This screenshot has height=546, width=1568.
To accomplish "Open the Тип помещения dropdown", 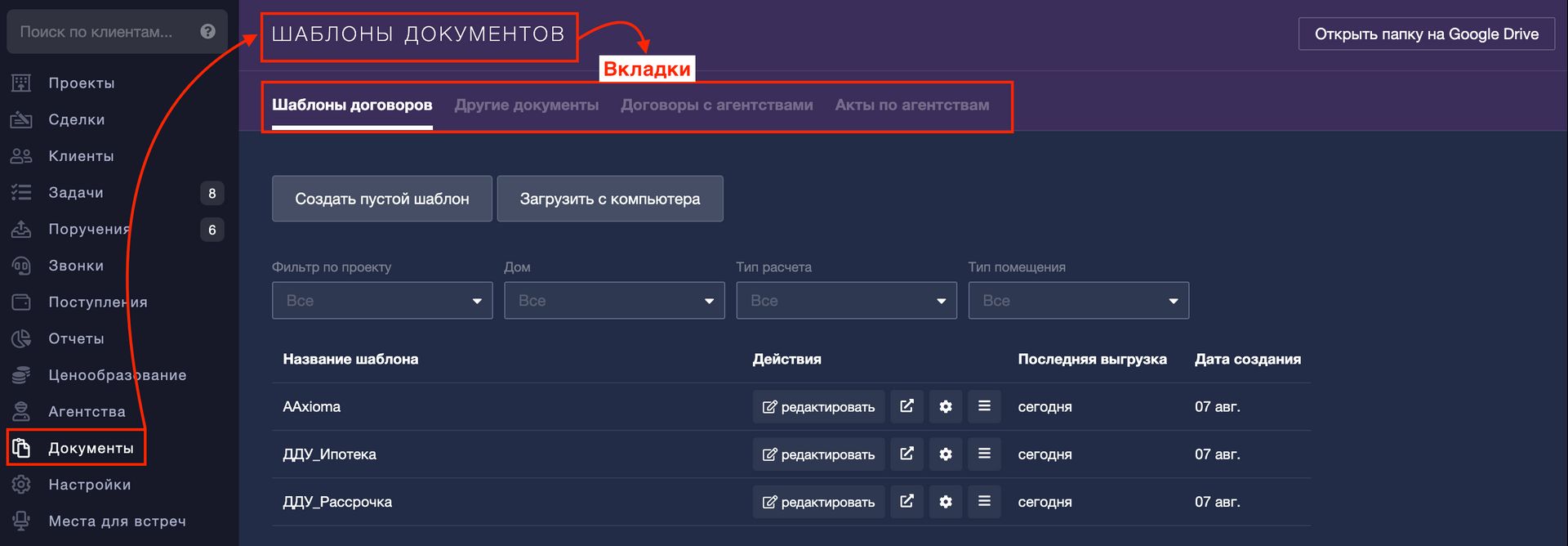I will tap(1078, 301).
